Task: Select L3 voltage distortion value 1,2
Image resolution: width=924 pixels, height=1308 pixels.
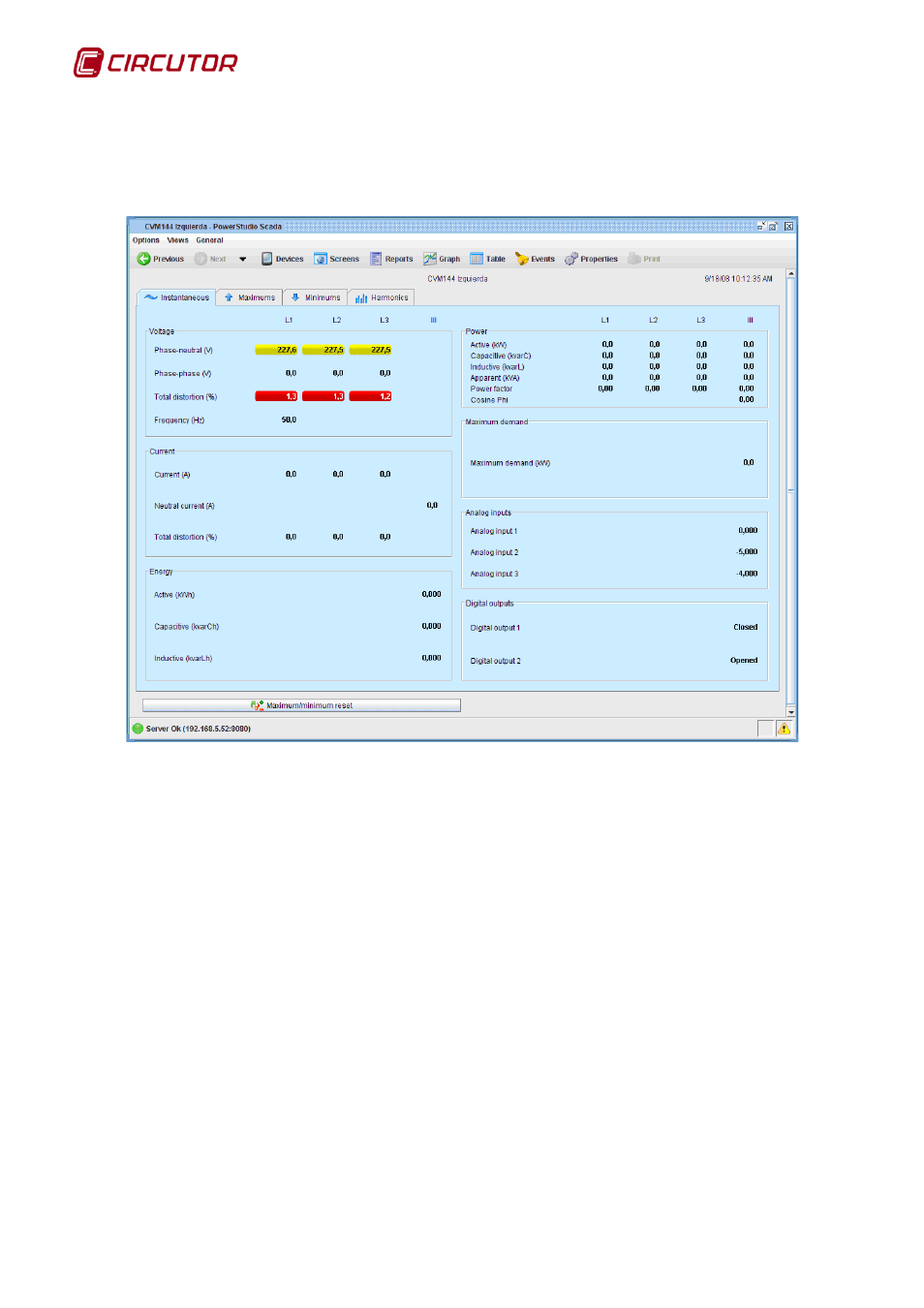Action: pos(370,396)
